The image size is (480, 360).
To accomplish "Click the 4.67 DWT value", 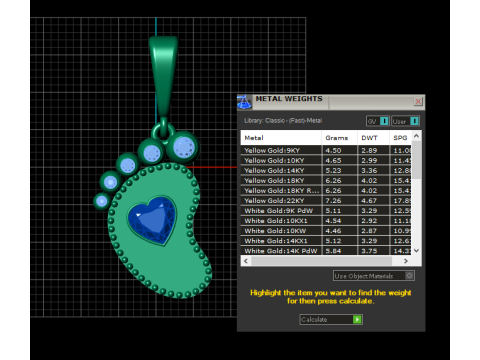I will point(369,200).
